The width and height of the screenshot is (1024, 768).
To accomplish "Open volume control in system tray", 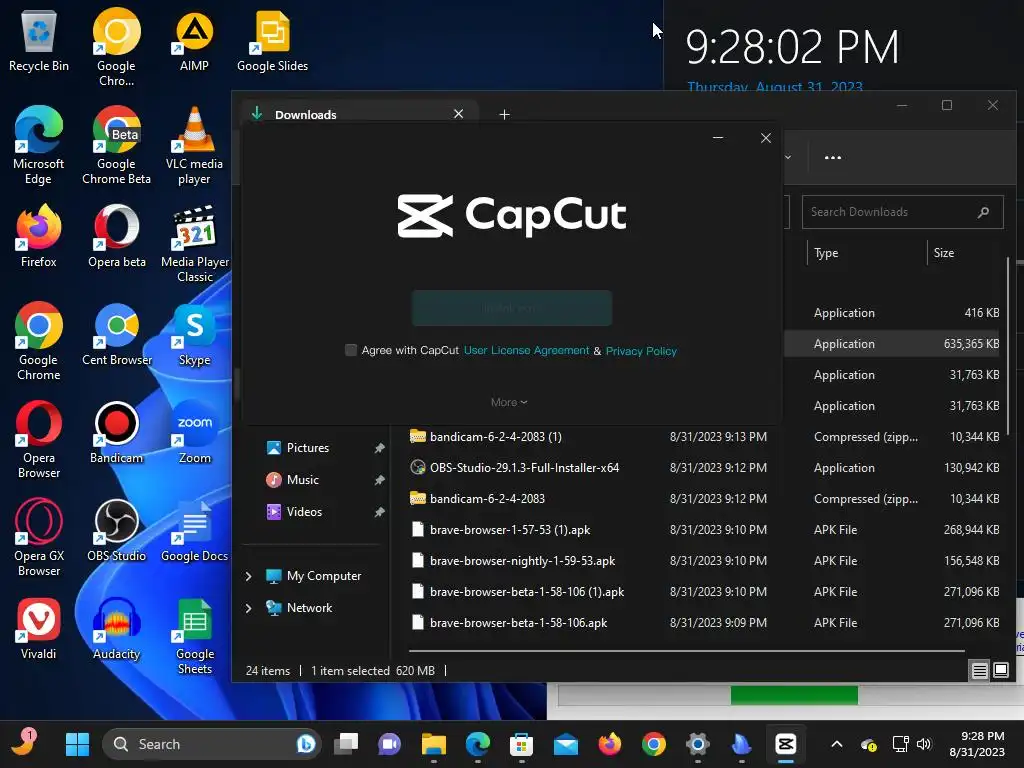I will click(x=923, y=744).
